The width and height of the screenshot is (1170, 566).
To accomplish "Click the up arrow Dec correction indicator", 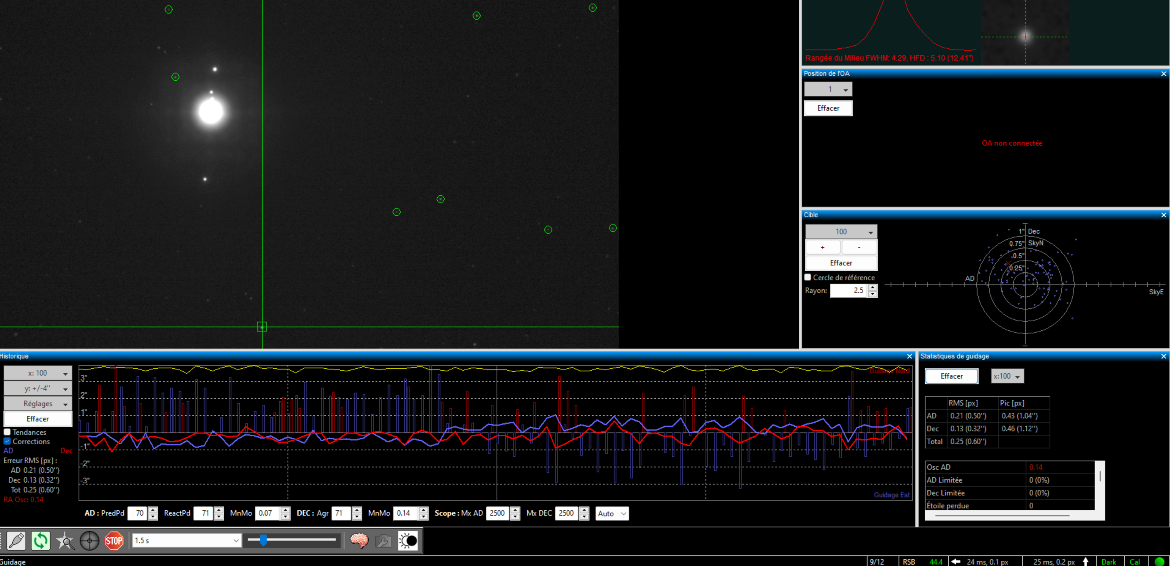I will [x=1085, y=561].
